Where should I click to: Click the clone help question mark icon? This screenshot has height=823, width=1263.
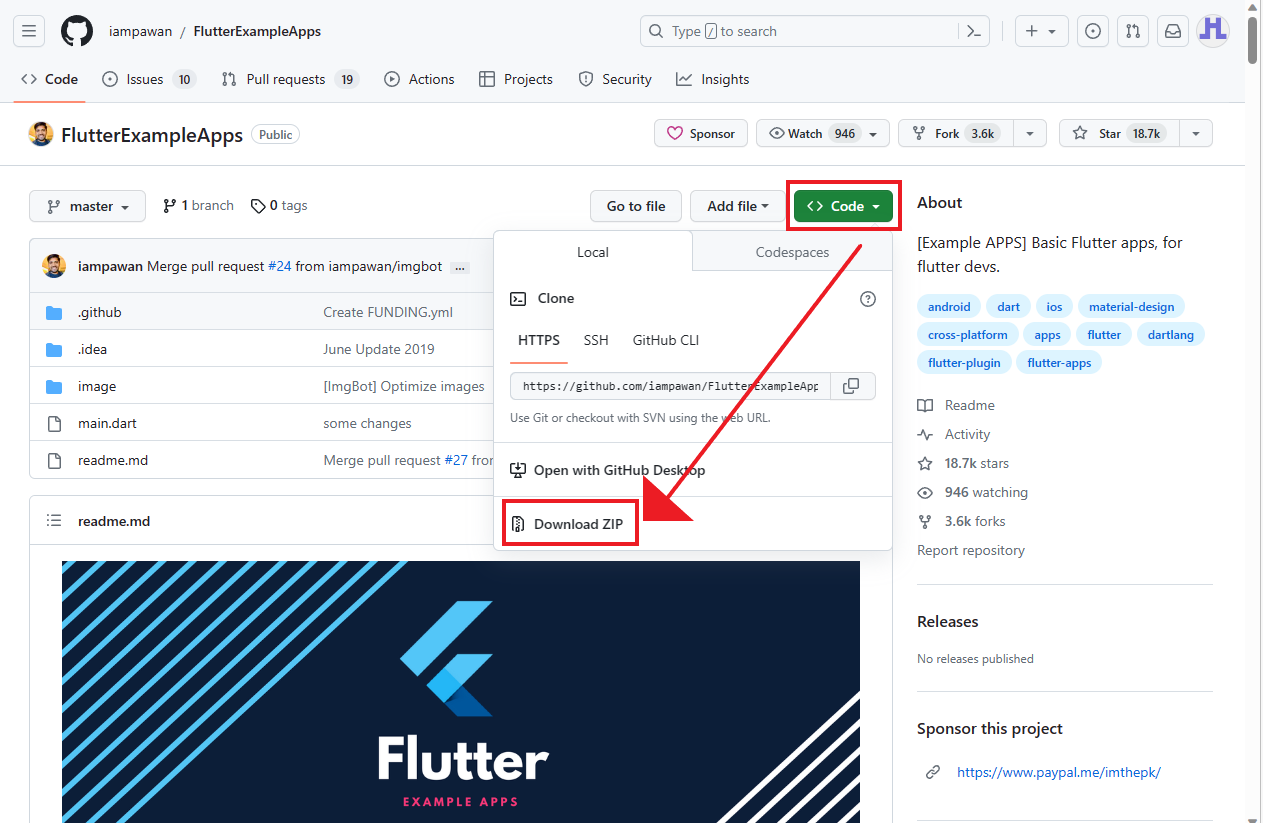pyautogui.click(x=867, y=298)
